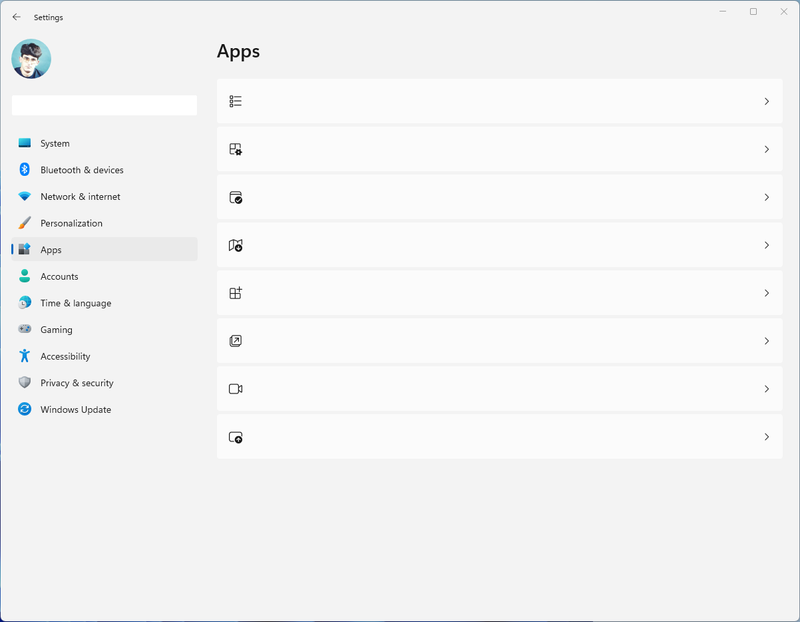Click the installed apps list icon

click(x=236, y=101)
